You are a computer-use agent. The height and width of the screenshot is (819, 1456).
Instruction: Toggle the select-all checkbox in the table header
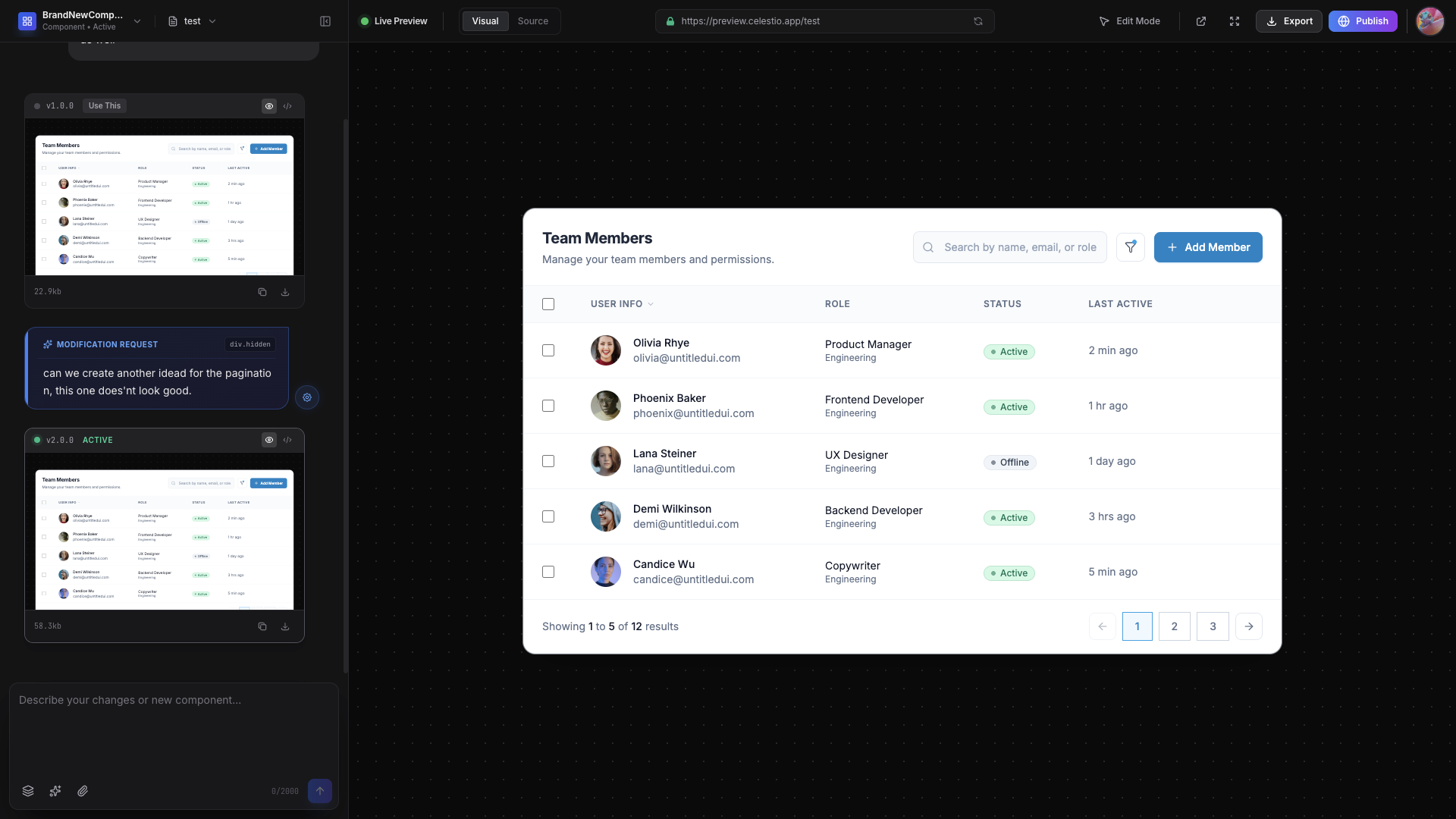548,304
